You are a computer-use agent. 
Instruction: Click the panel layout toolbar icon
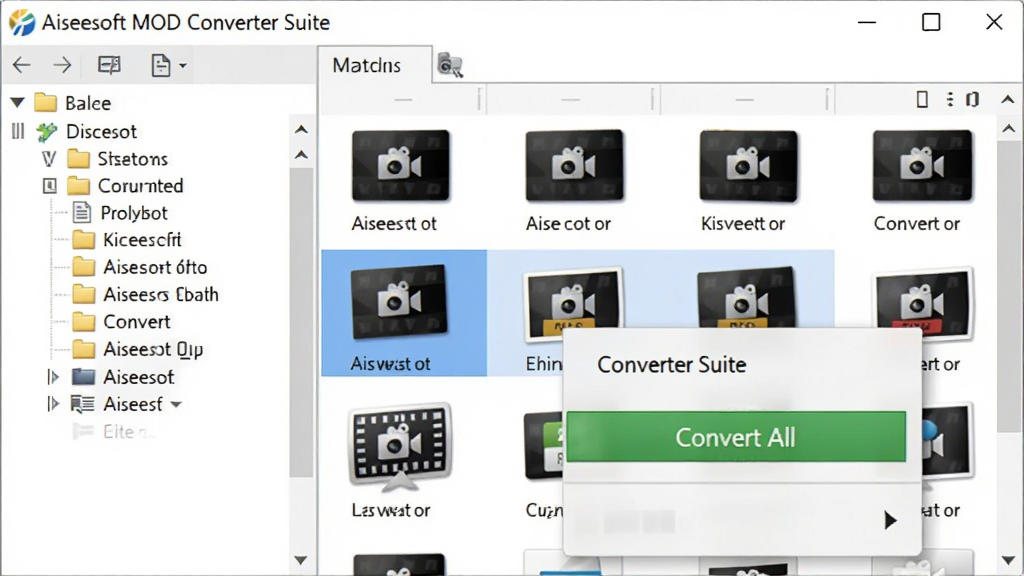(109, 65)
